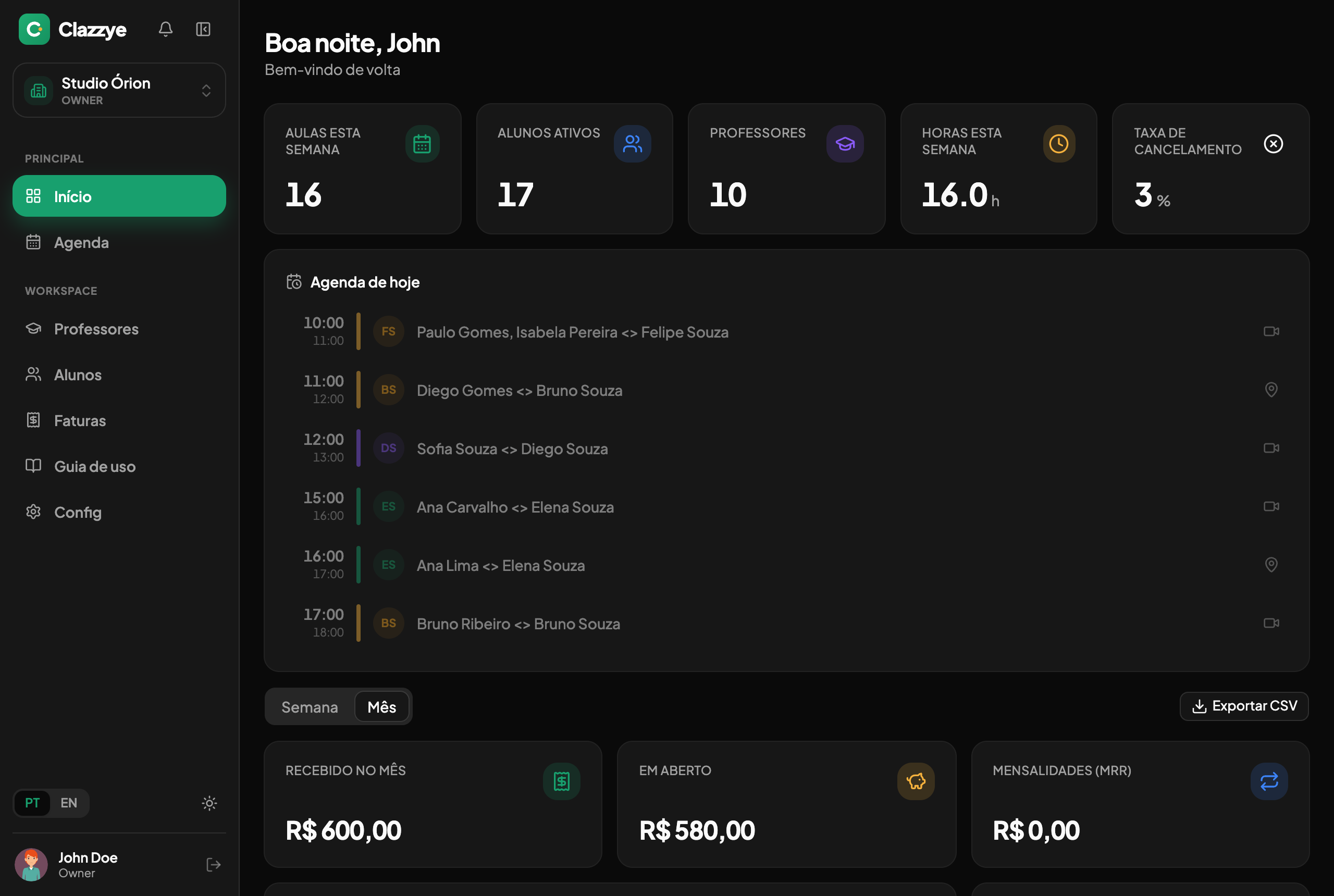Click the ES avatar on the 16:00 class

coord(389,565)
